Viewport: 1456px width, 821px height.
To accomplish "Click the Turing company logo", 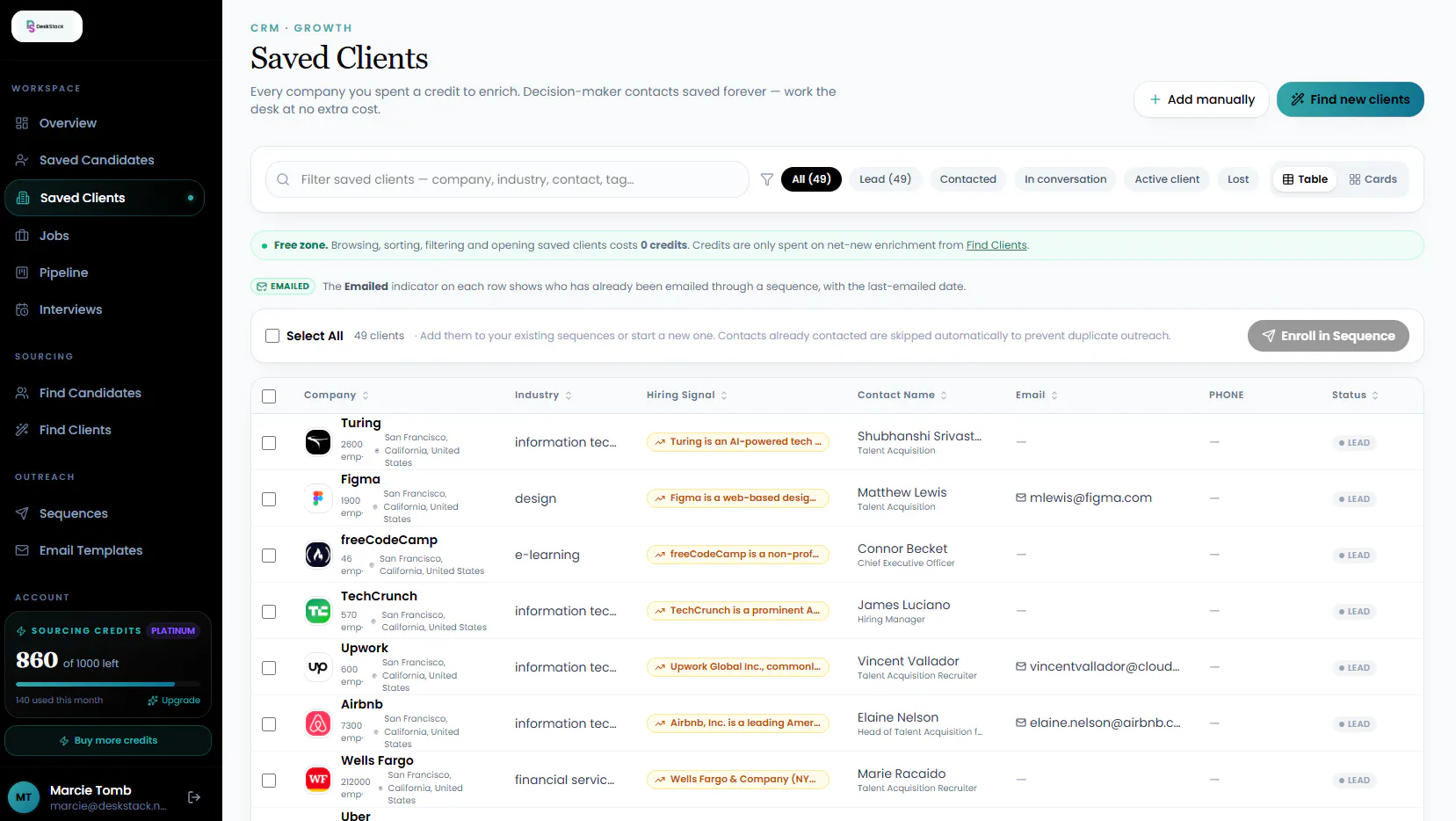I will (x=318, y=442).
